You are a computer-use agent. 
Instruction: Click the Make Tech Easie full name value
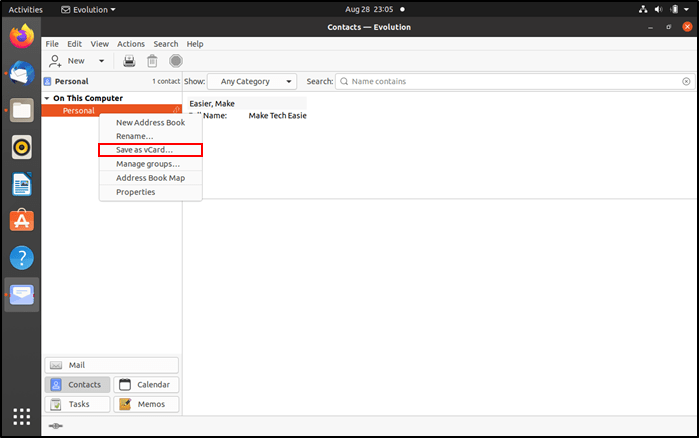(277, 115)
